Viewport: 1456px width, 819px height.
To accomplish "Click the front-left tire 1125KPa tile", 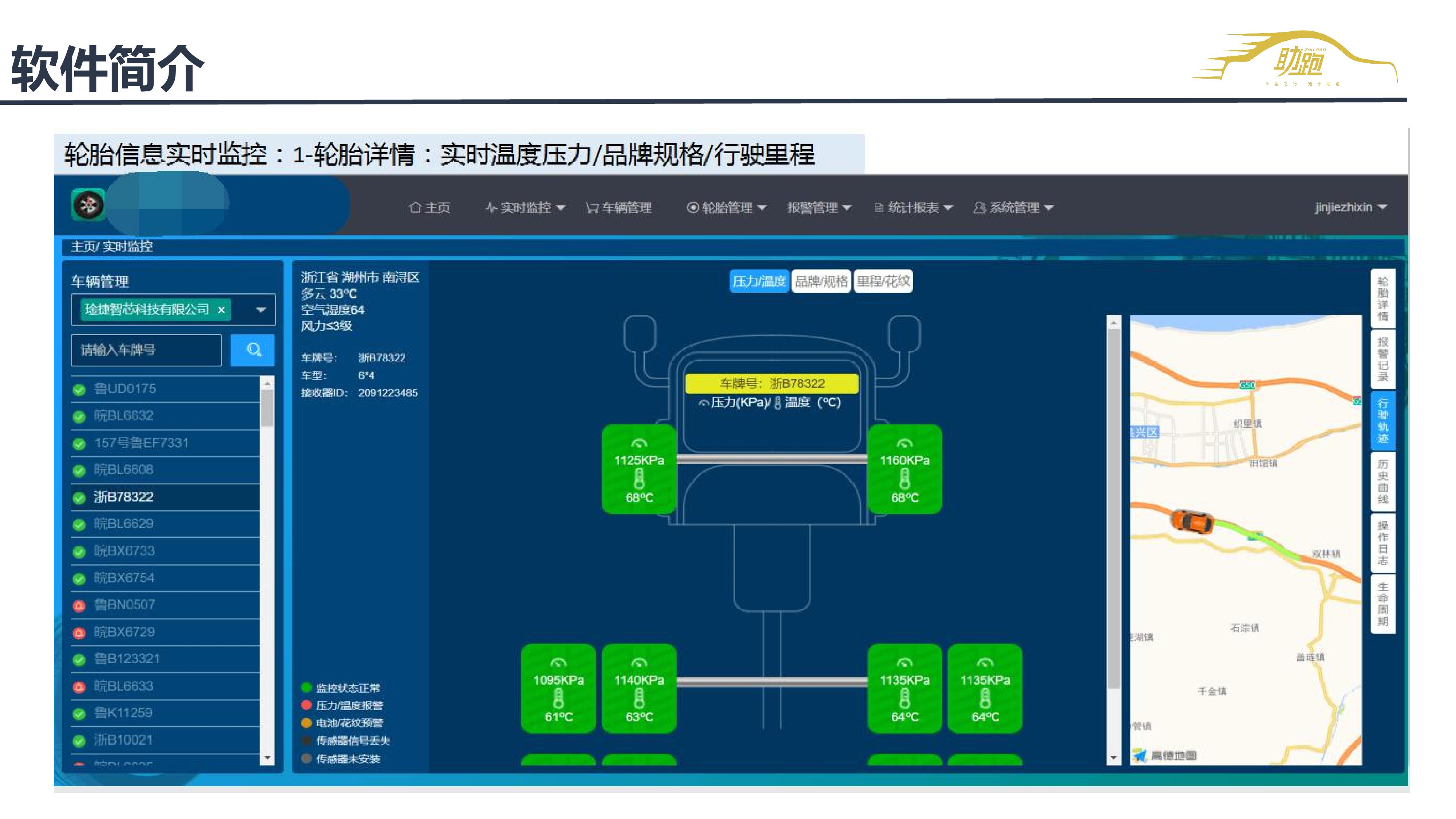I will [x=639, y=469].
